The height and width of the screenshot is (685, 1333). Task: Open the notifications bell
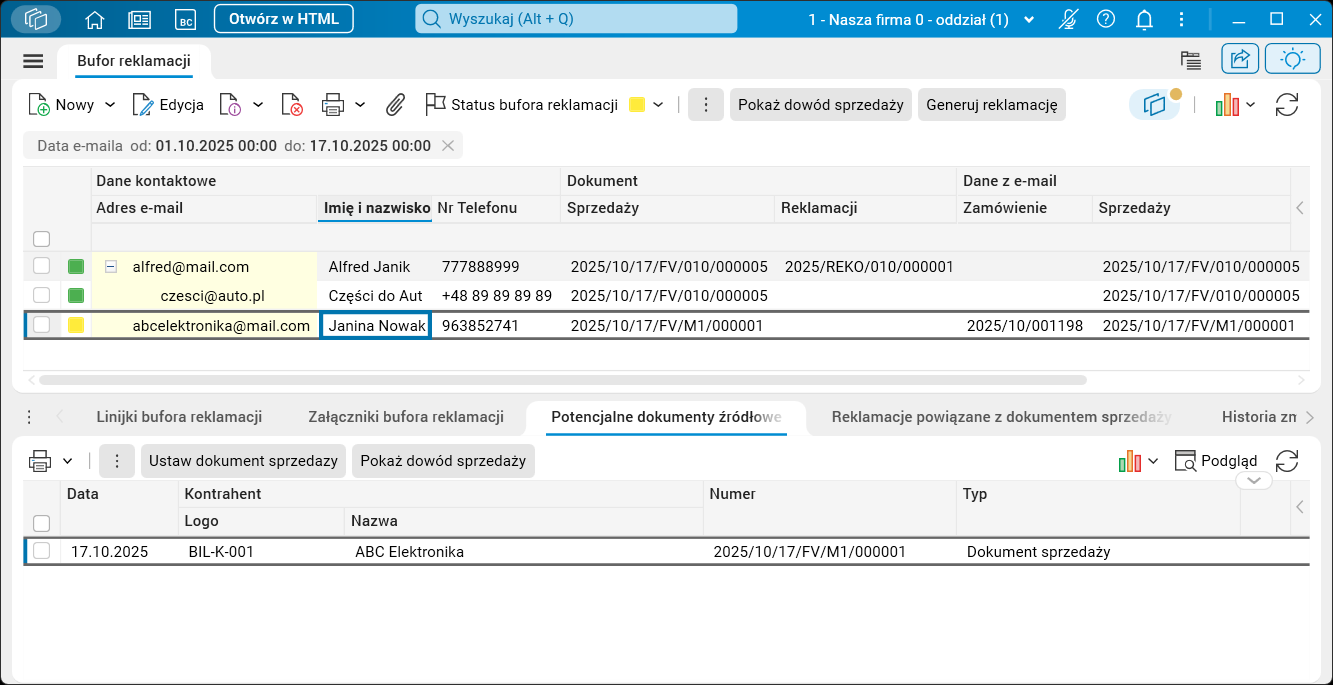point(1145,19)
